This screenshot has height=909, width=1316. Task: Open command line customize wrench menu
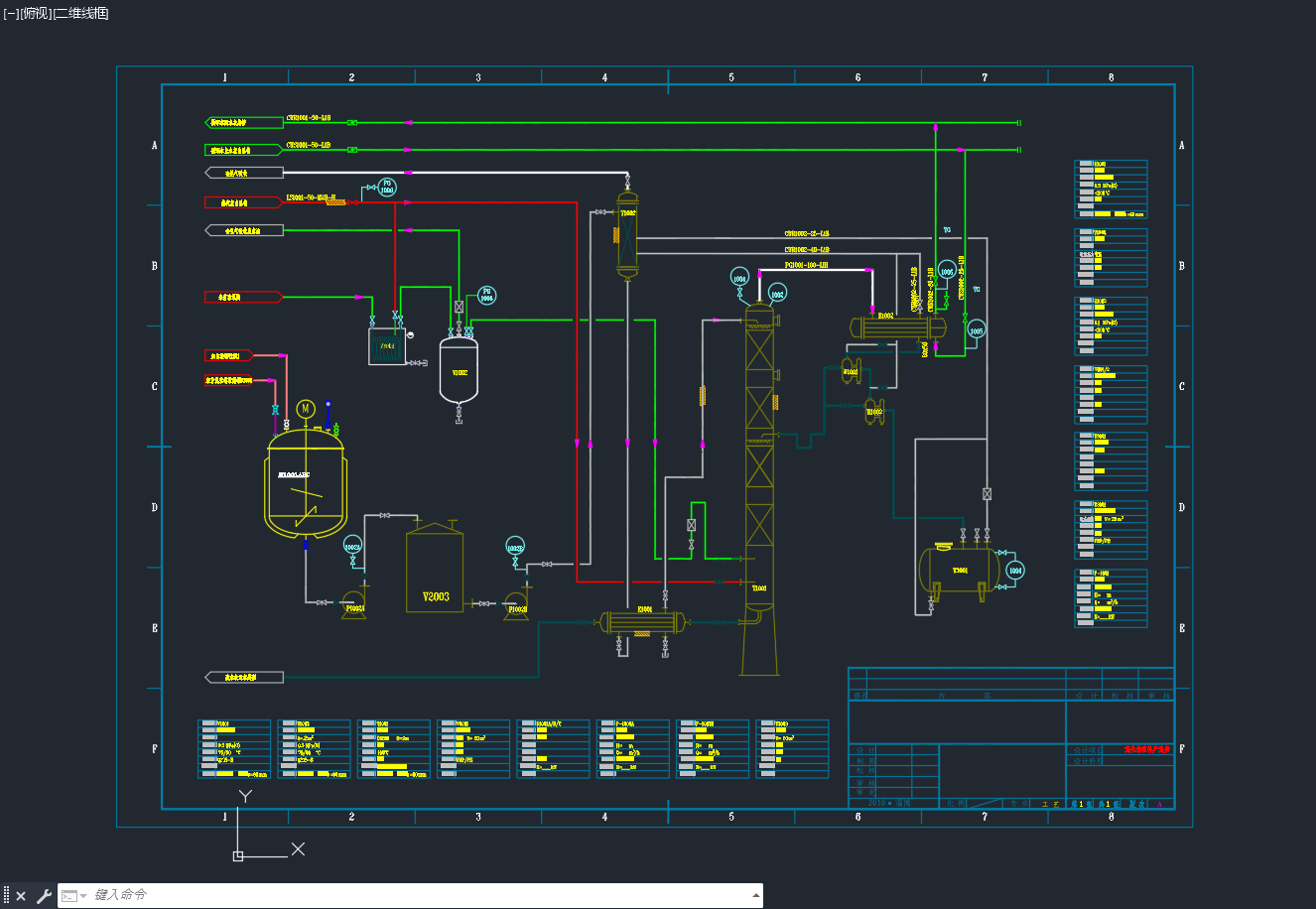click(44, 896)
